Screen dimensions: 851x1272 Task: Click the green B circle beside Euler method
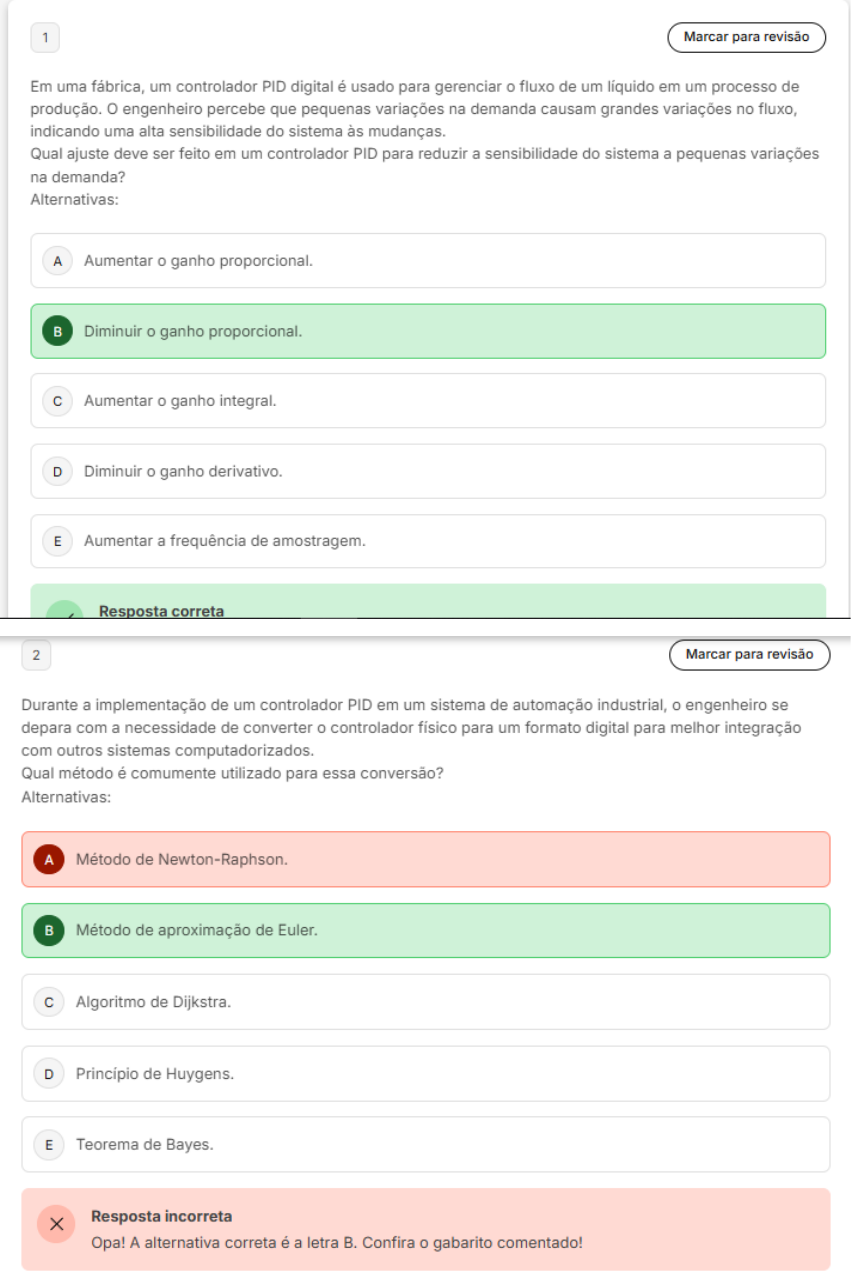pos(48,930)
